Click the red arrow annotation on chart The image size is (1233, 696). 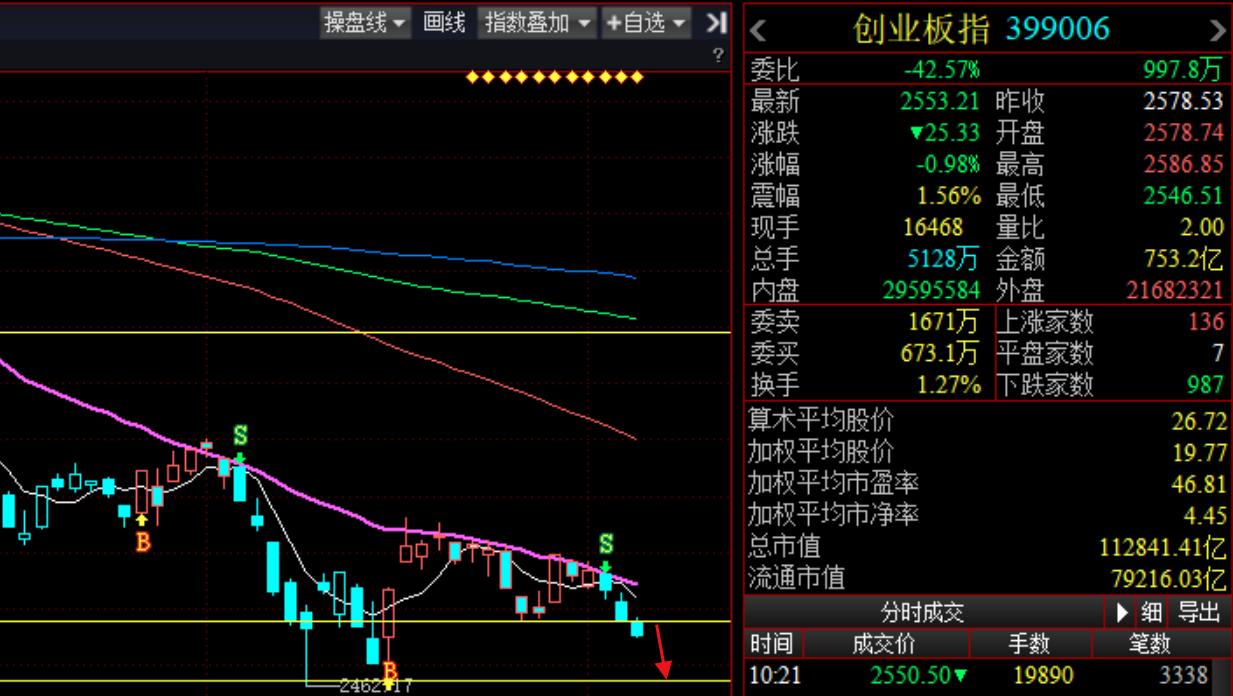[x=661, y=650]
